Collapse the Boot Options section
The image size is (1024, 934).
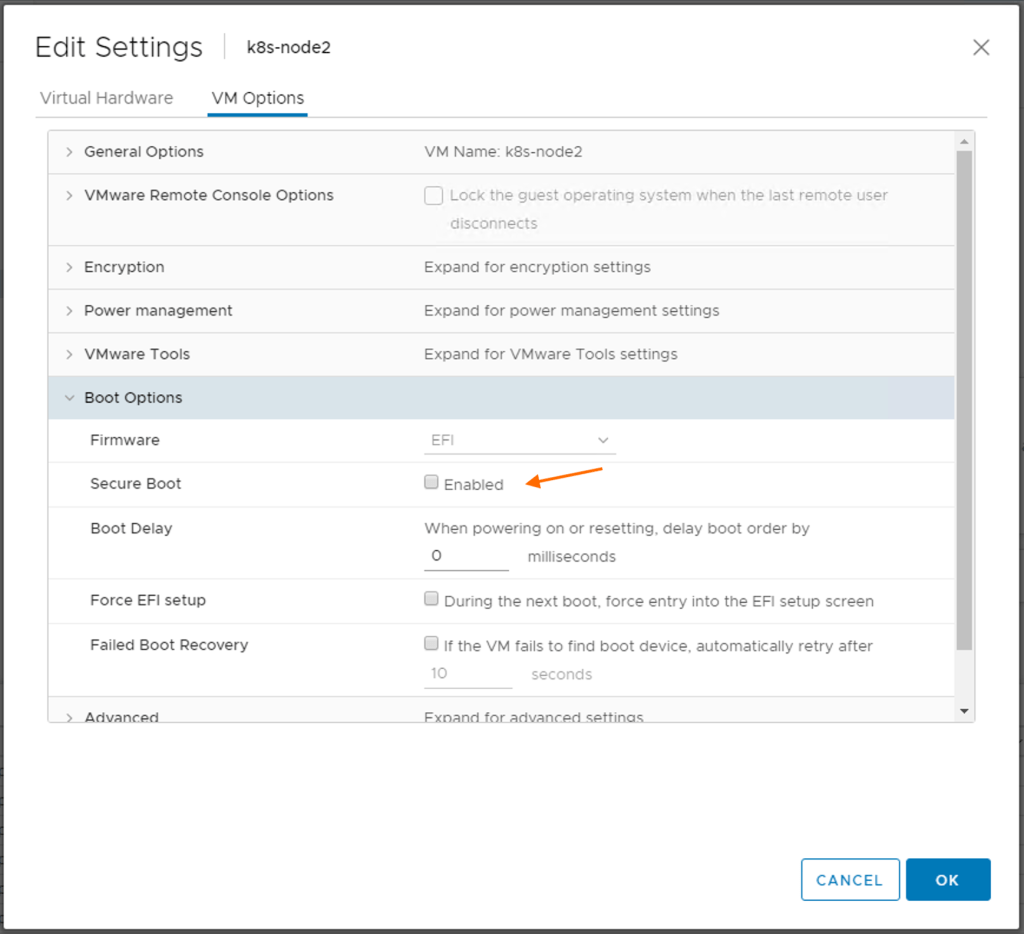pyautogui.click(x=69, y=398)
